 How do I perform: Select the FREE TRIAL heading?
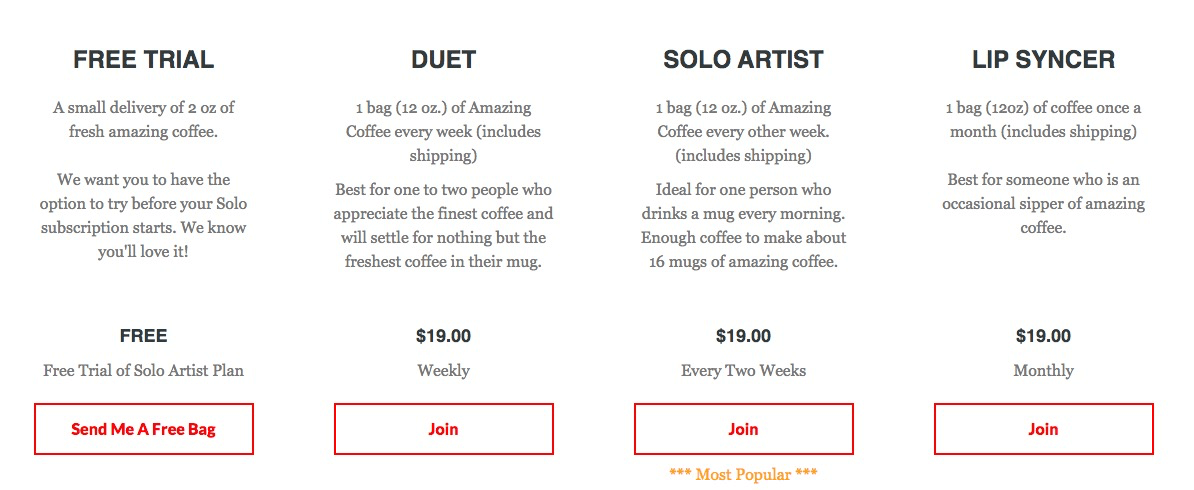[144, 59]
